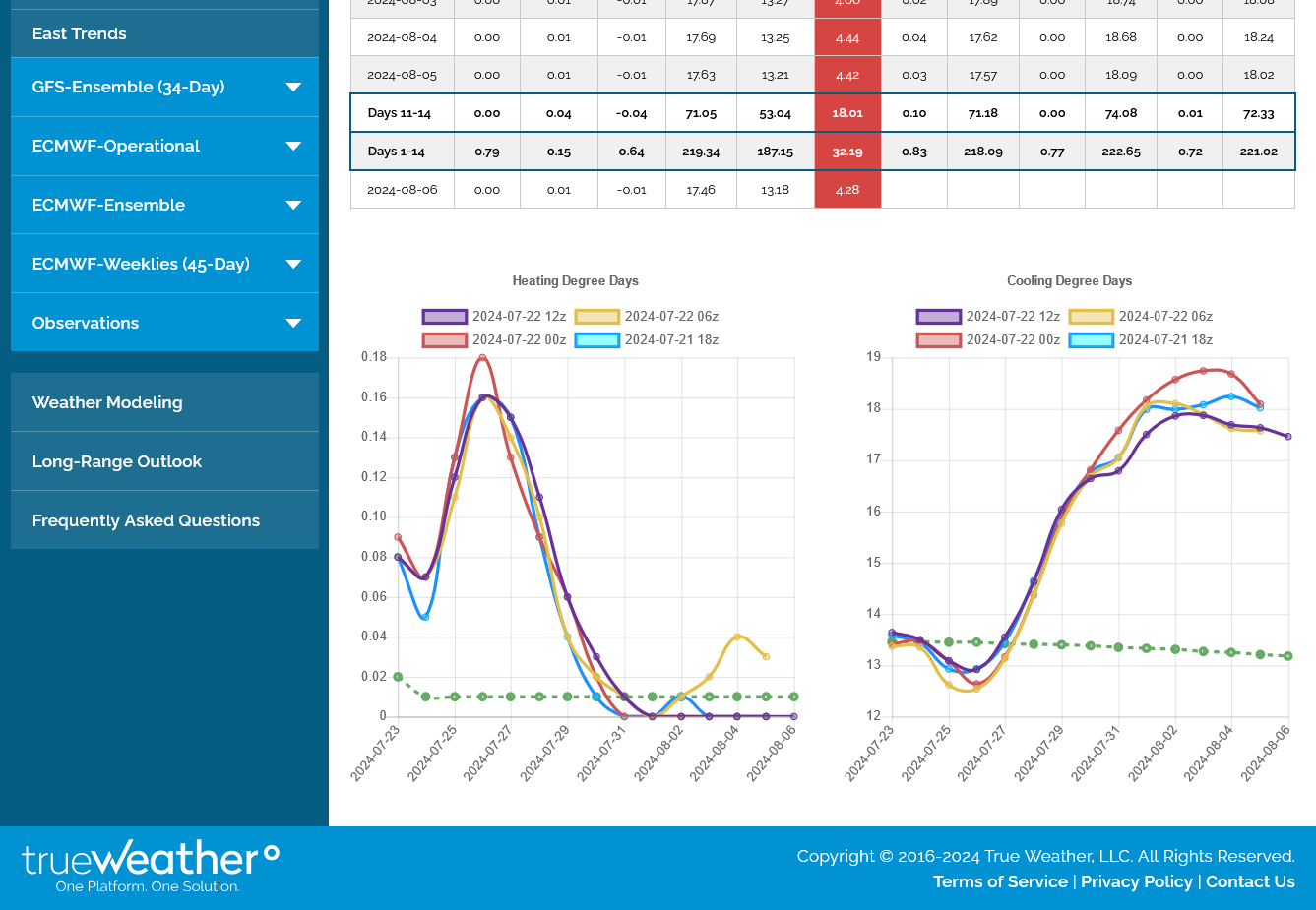Image resolution: width=1316 pixels, height=910 pixels.
Task: Expand the Observations section arrow
Action: tap(292, 324)
